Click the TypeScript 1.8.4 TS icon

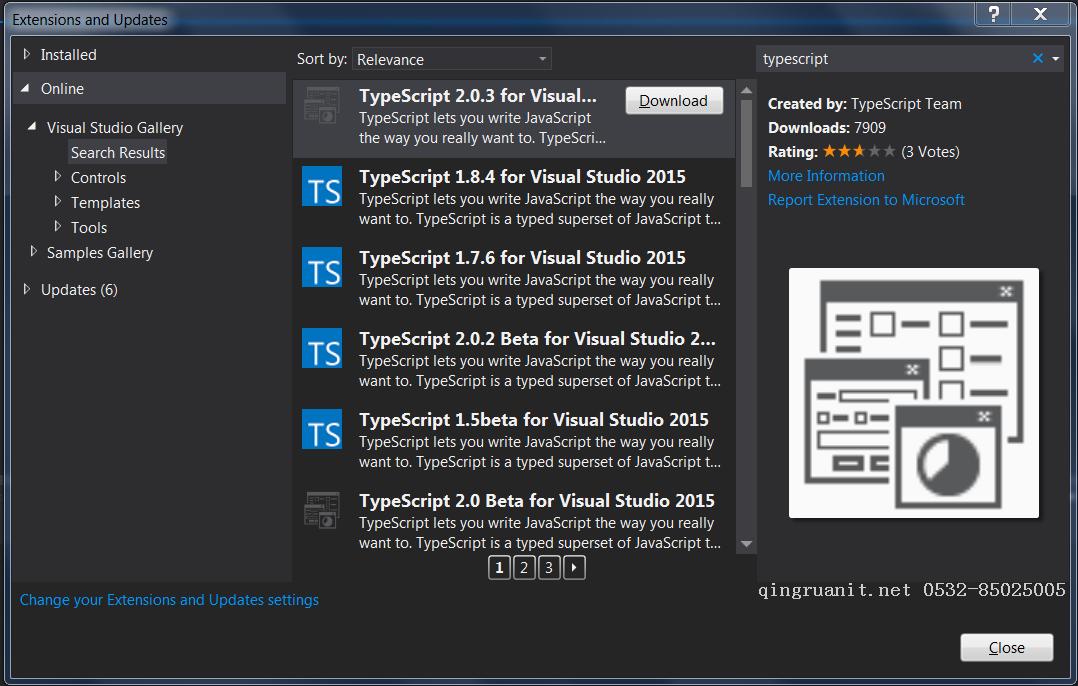coord(322,187)
